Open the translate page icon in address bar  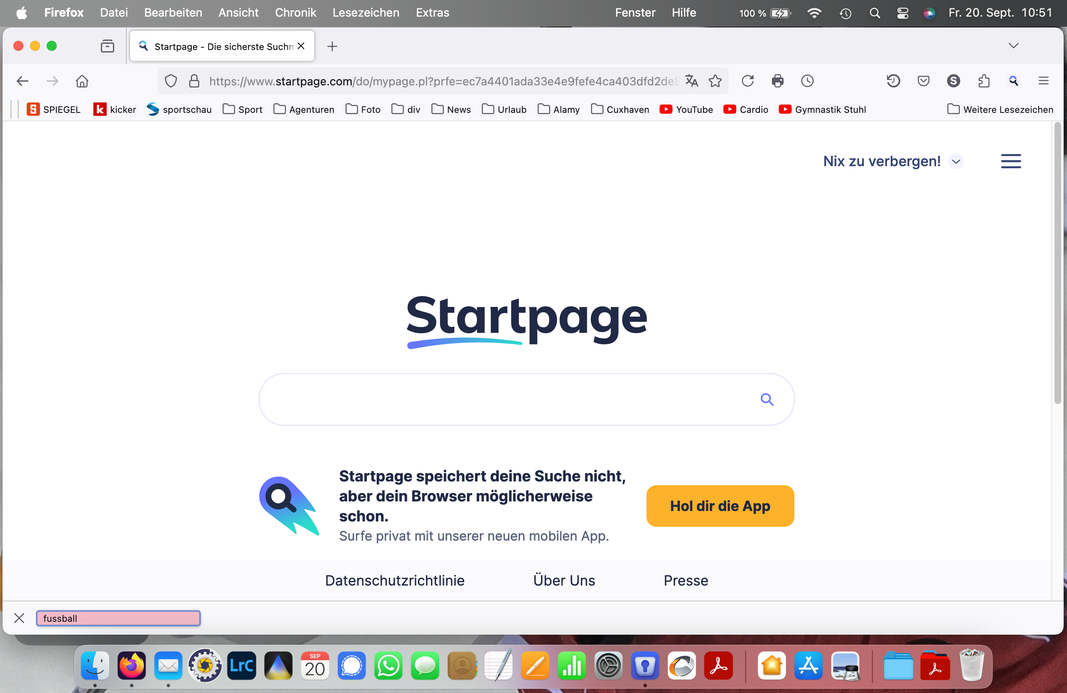(x=691, y=81)
